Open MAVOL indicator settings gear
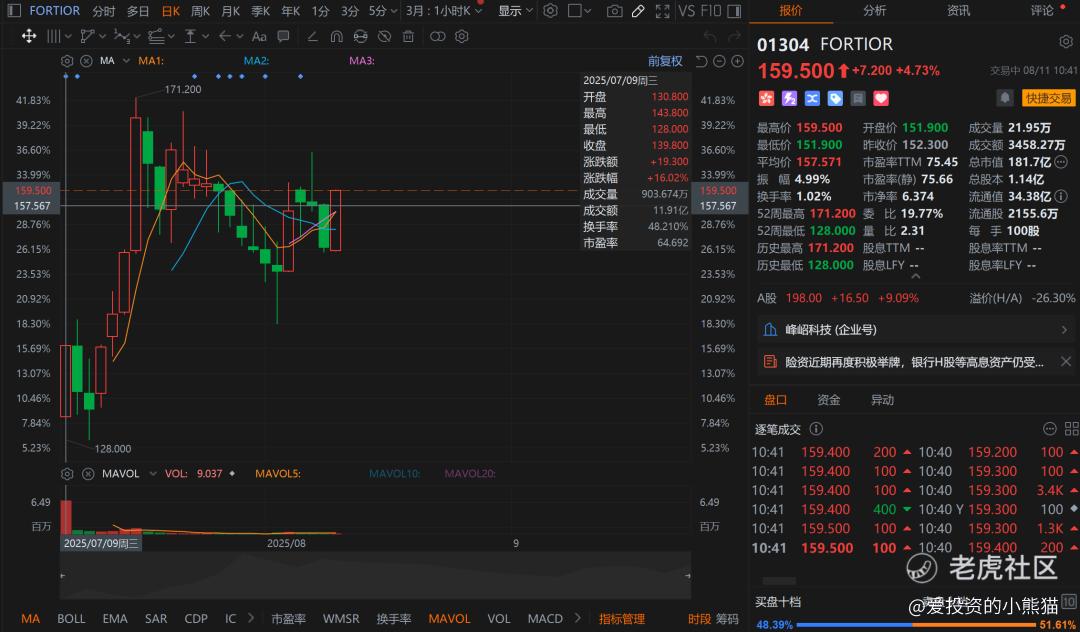This screenshot has width=1080, height=632. [67, 474]
